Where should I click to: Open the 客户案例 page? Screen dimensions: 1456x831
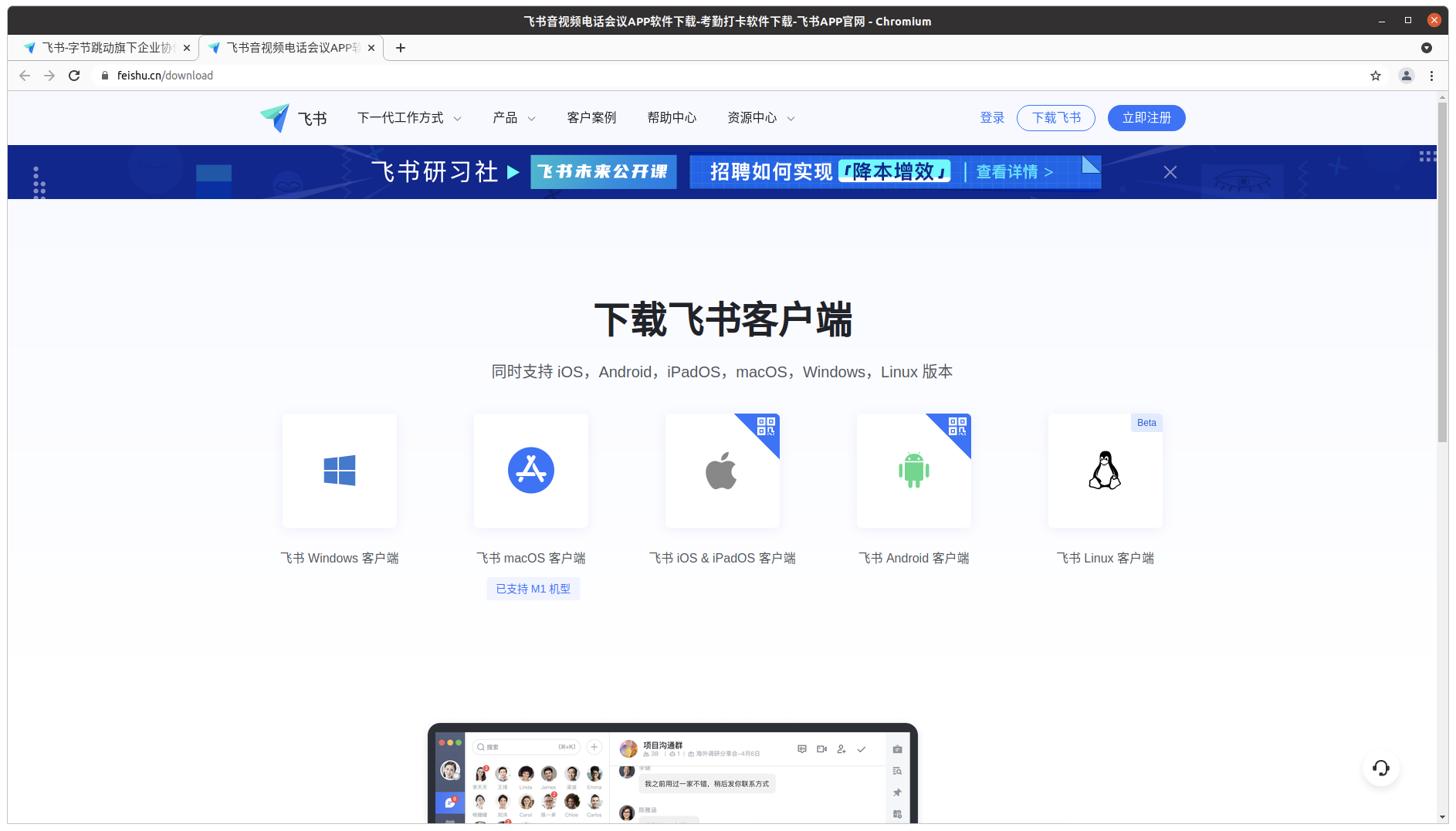pyautogui.click(x=591, y=118)
